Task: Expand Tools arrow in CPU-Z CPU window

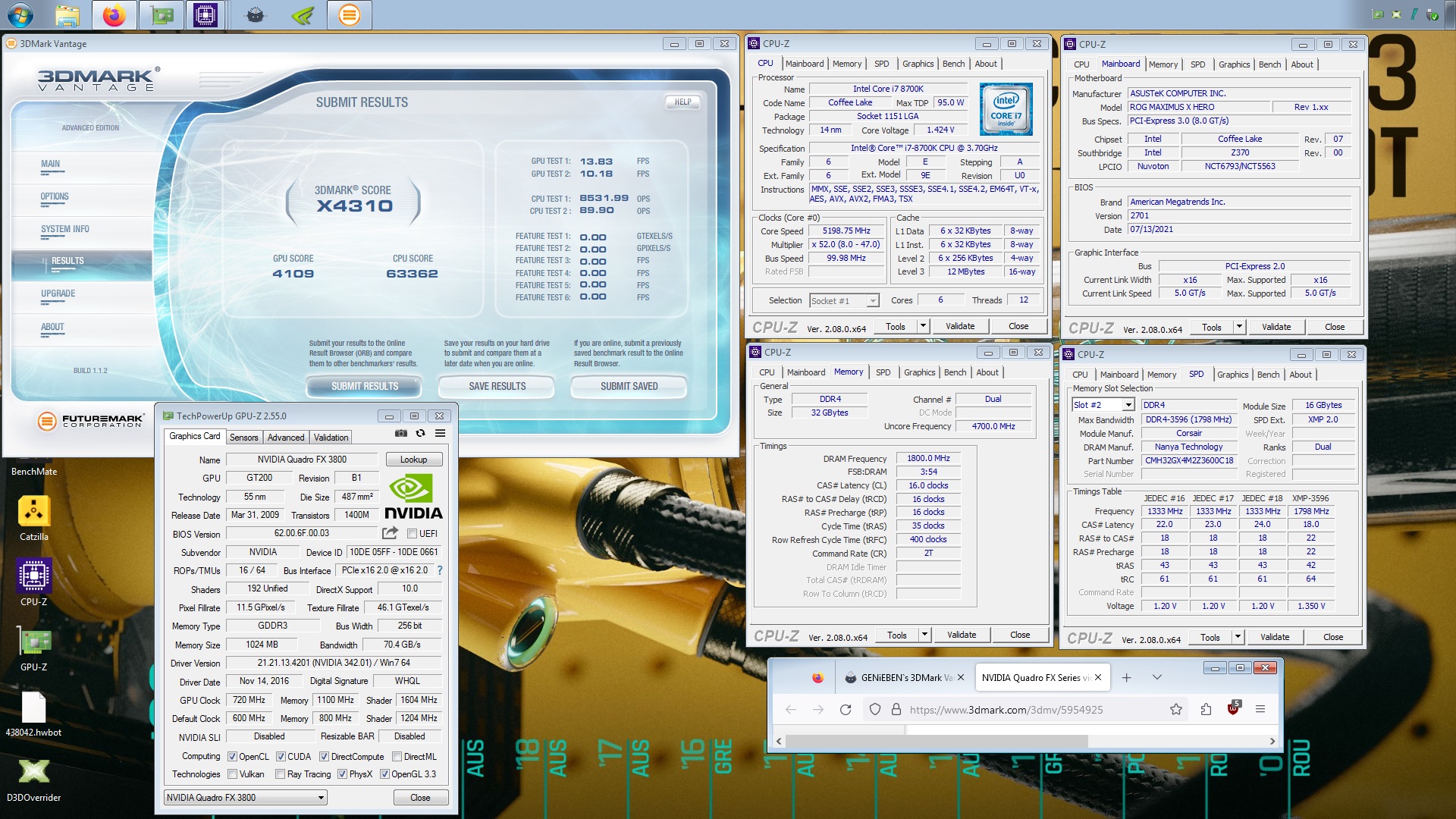Action: coord(923,326)
